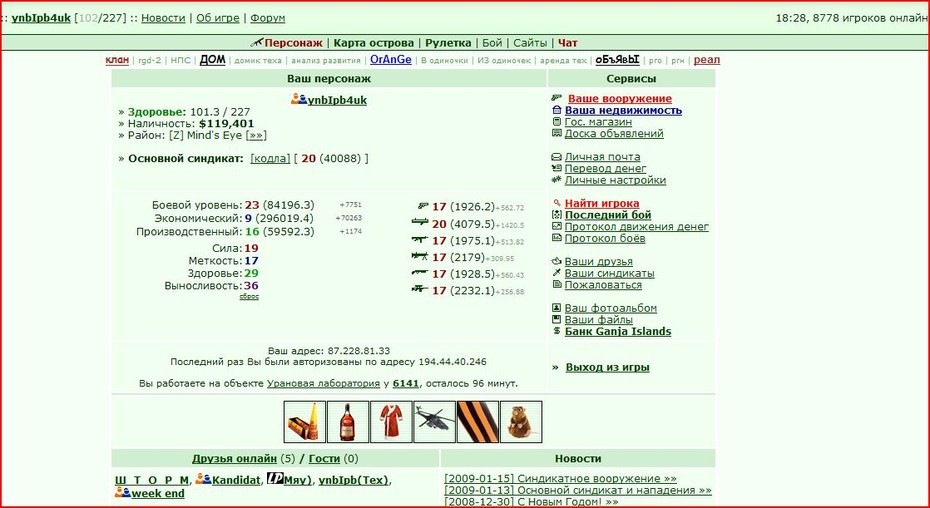Open Личная почта mailbox

[x=602, y=157]
